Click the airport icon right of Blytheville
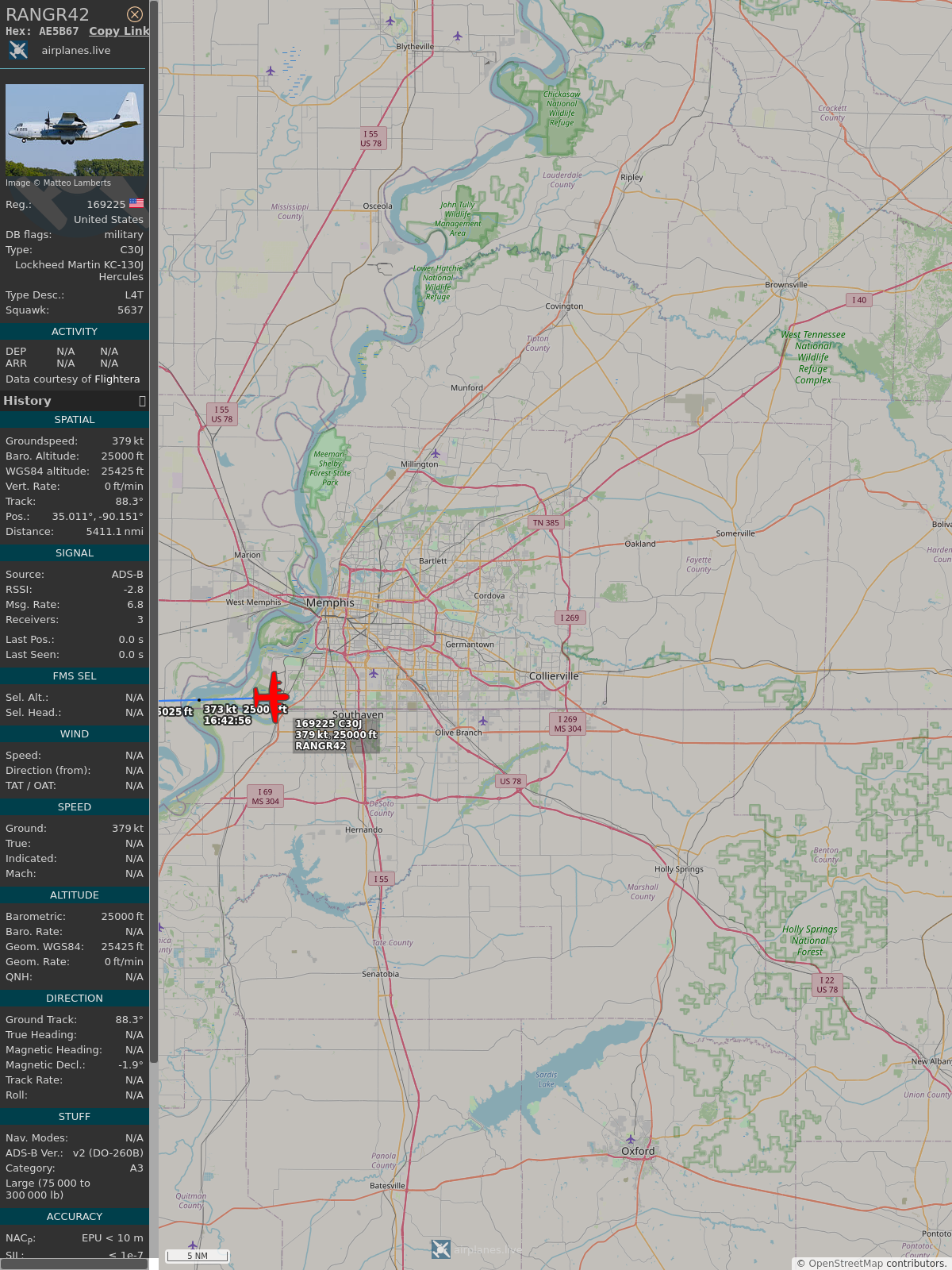Viewport: 952px width, 1270px height. pos(458,36)
